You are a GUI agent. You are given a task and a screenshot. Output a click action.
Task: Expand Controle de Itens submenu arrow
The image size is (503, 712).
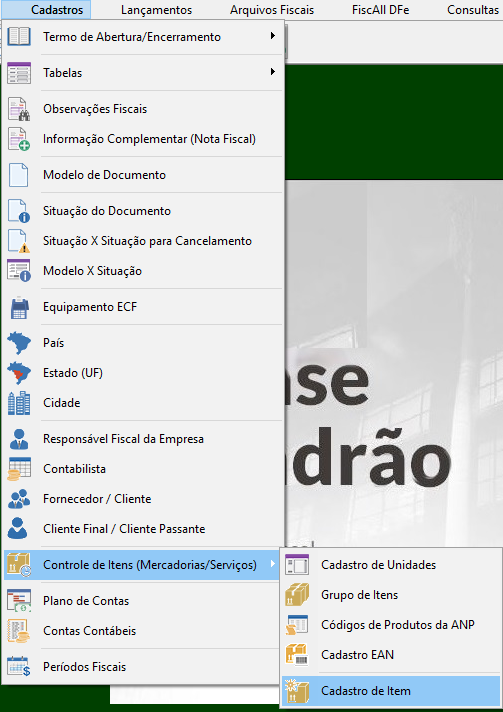pyautogui.click(x=272, y=564)
